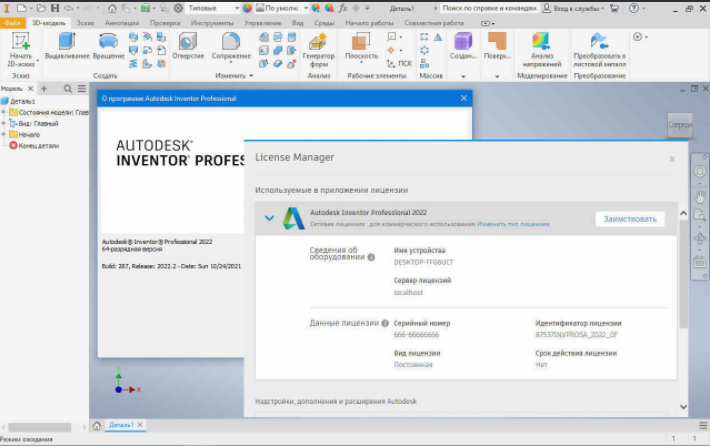This screenshot has height=446, width=710.
Task: Collapse Autodesk Inventor Professional 2022 license chevron
Action: 269,218
